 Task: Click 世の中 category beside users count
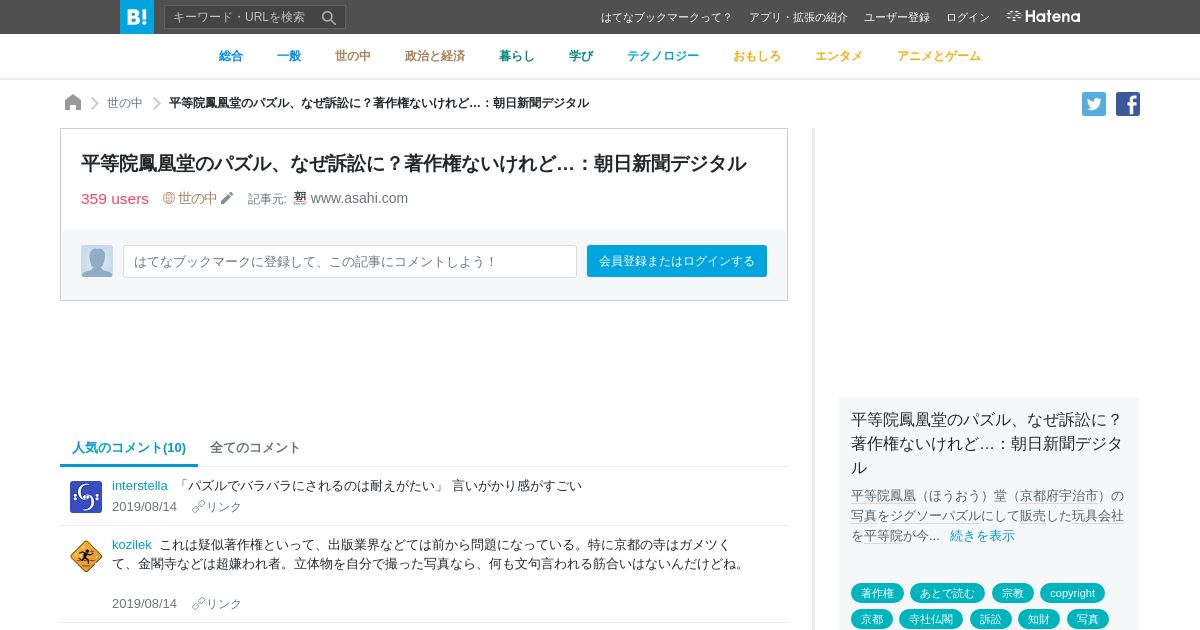click(190, 198)
